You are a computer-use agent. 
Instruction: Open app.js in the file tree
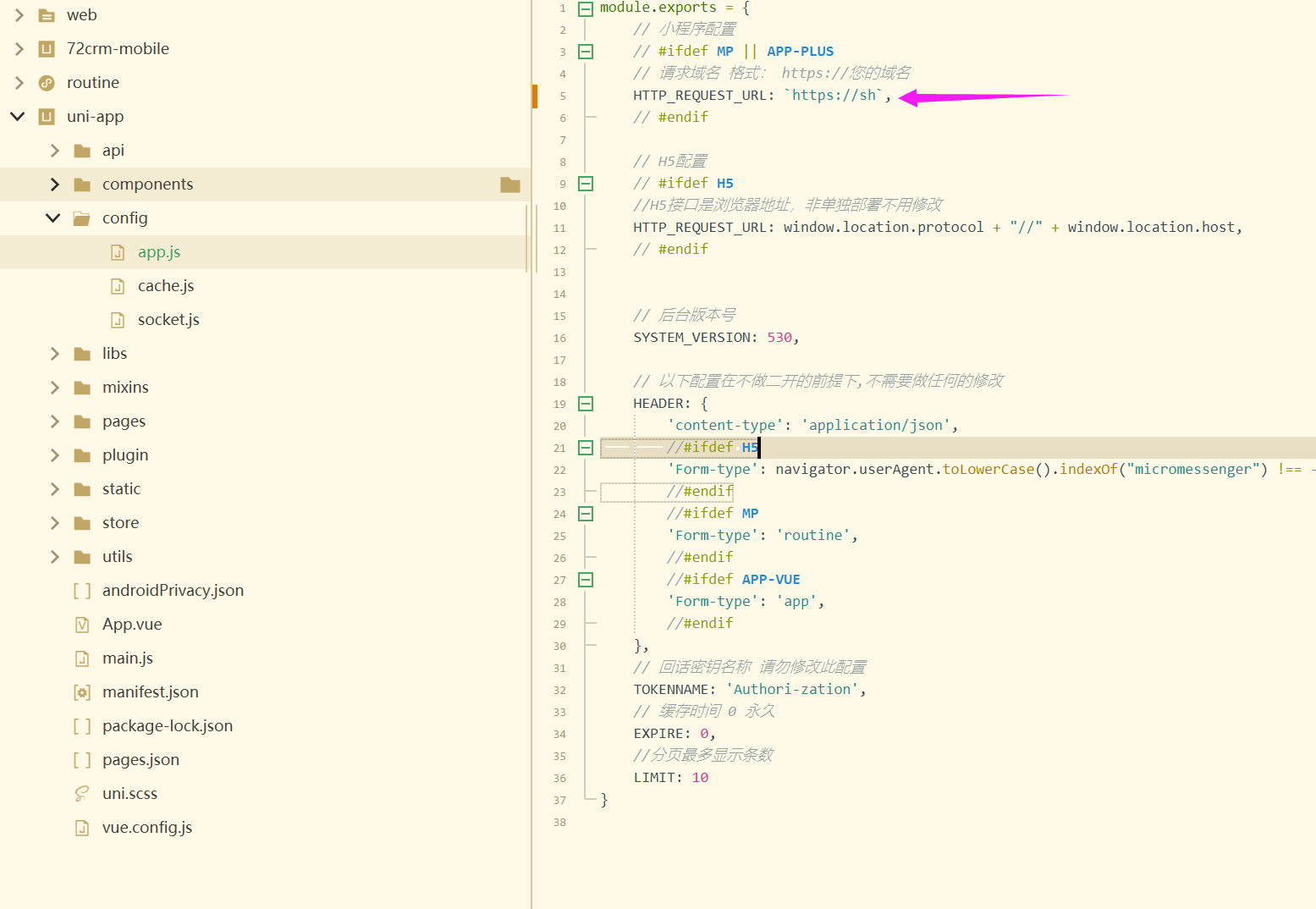click(159, 252)
